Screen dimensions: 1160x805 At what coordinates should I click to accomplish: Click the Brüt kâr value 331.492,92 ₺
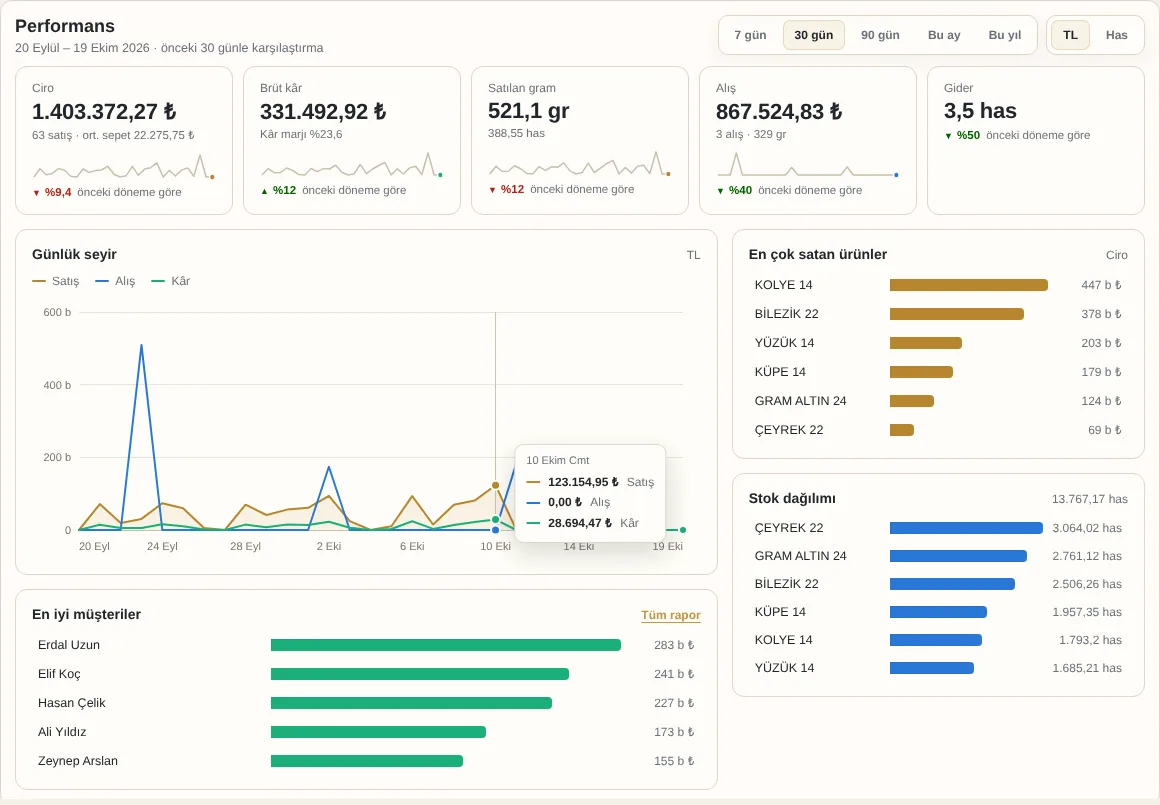point(323,112)
